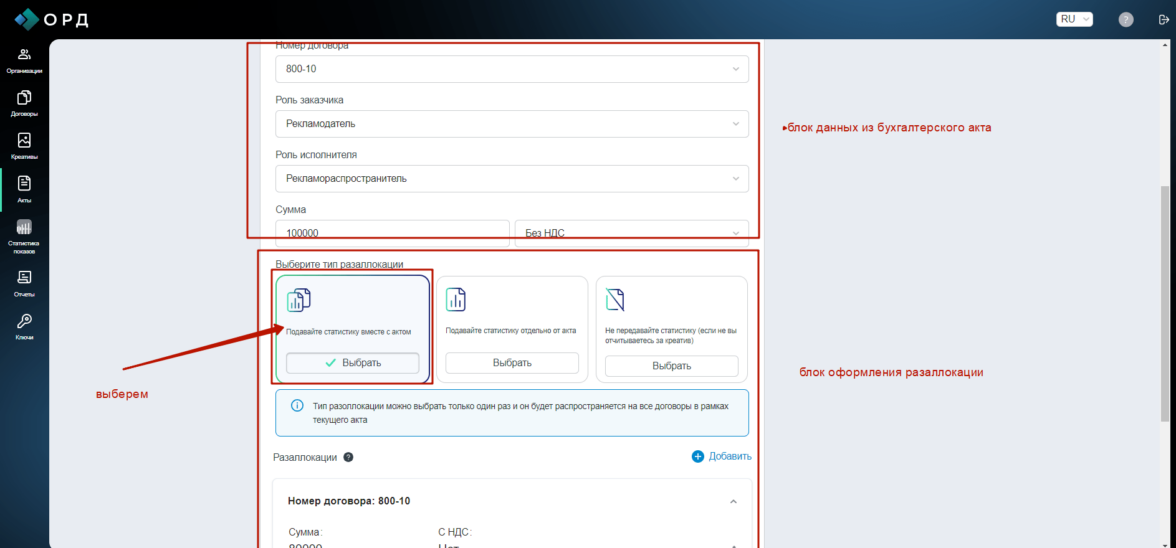Click the 'Разаллокации' section title
This screenshot has width=1176, height=548.
coord(305,457)
